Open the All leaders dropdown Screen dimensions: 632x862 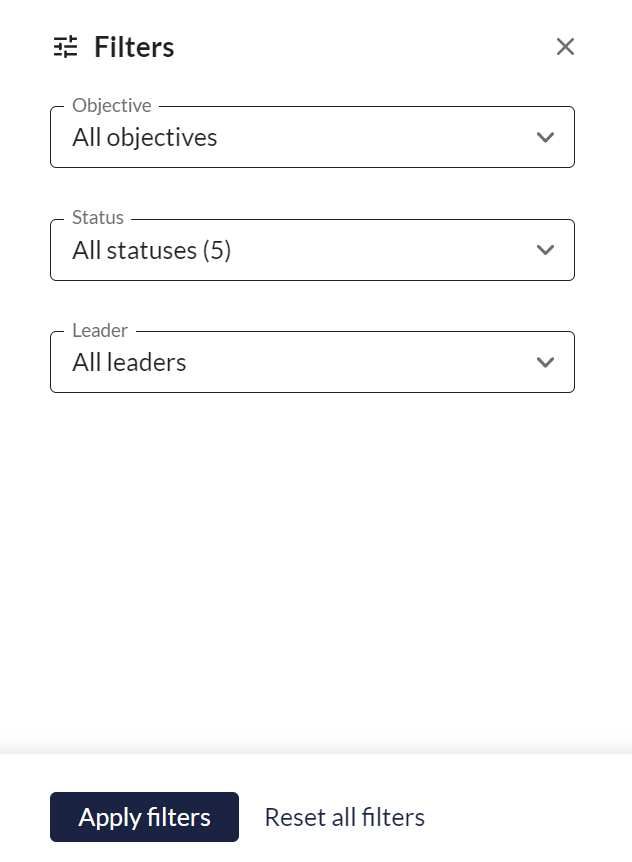312,362
